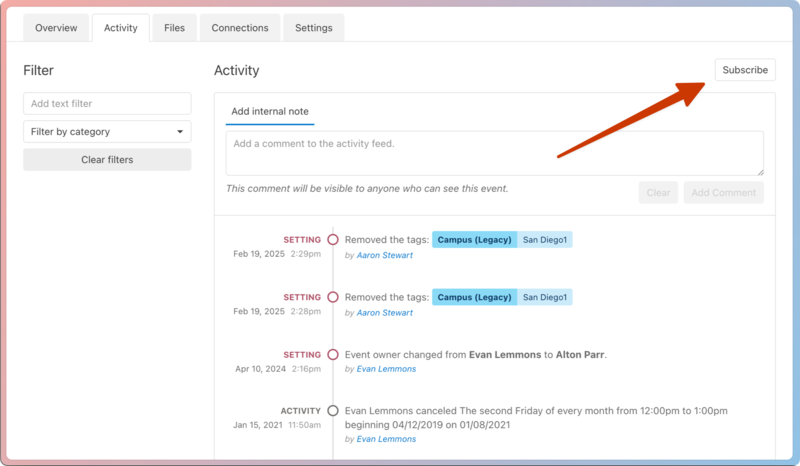This screenshot has width=800, height=466.
Task: Click the timeline circle for the 2:29pm entry
Action: (x=333, y=240)
